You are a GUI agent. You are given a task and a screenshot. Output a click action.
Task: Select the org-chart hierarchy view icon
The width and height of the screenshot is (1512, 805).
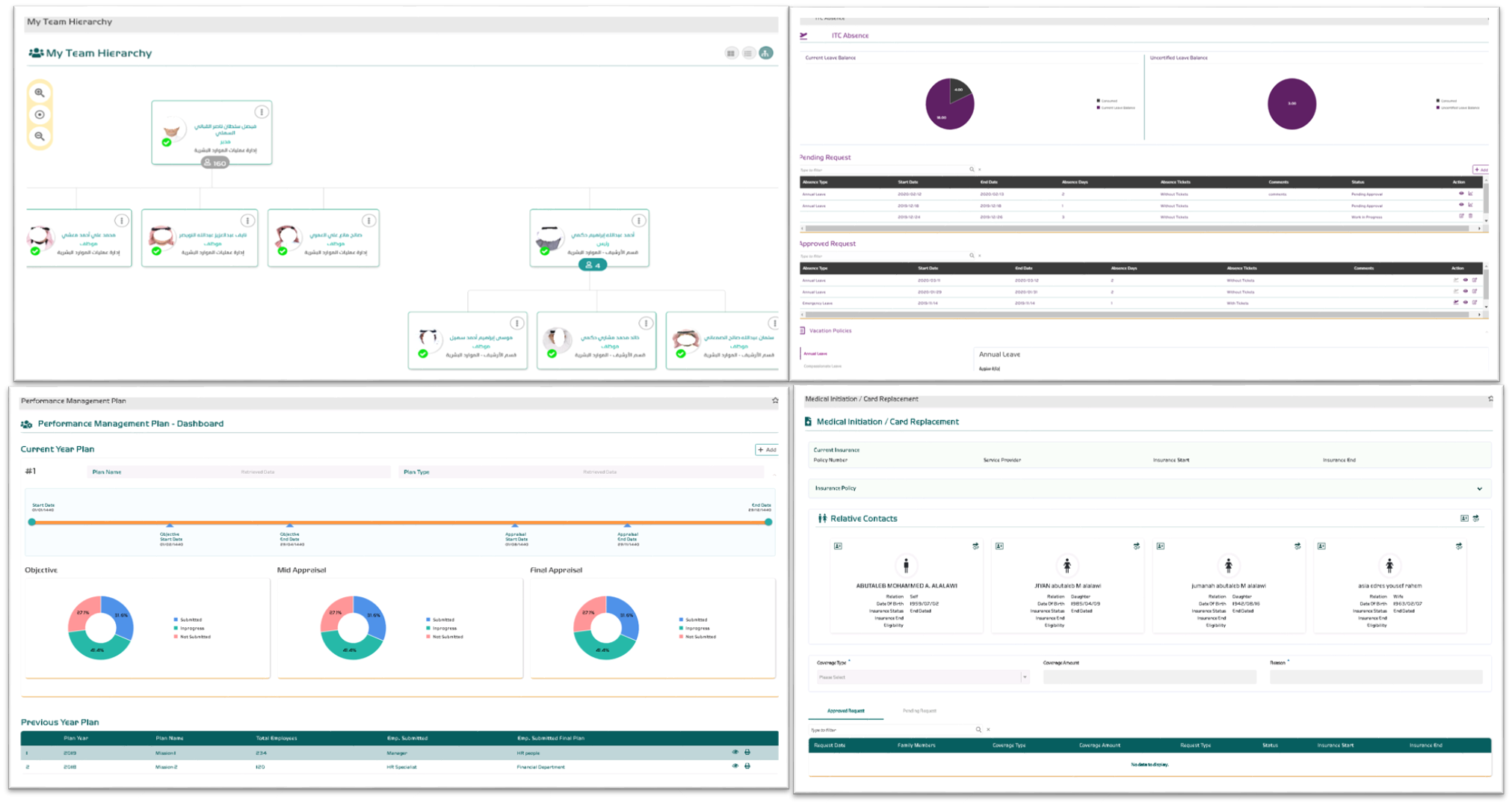pyautogui.click(x=766, y=53)
